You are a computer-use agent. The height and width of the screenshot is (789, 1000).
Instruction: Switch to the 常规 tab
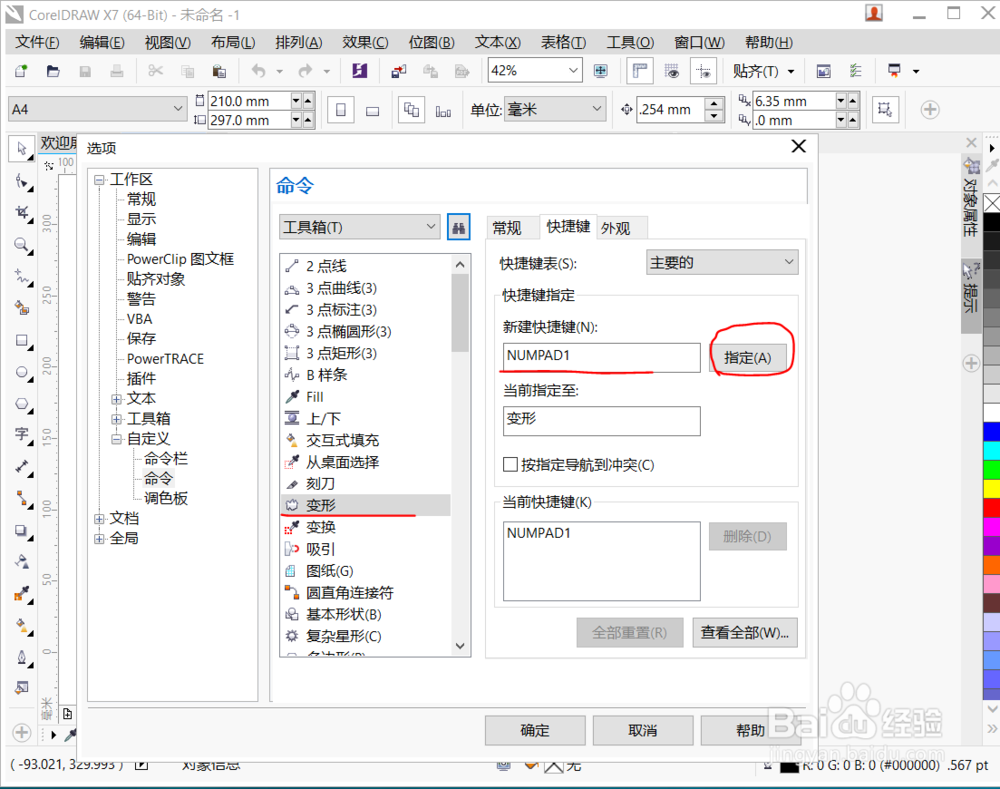pos(507,228)
